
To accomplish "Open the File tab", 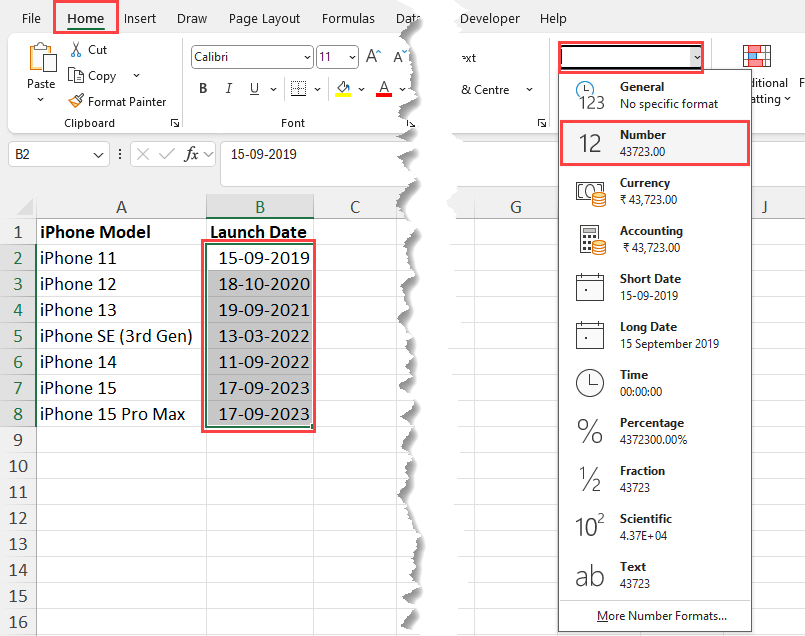I will click(31, 18).
